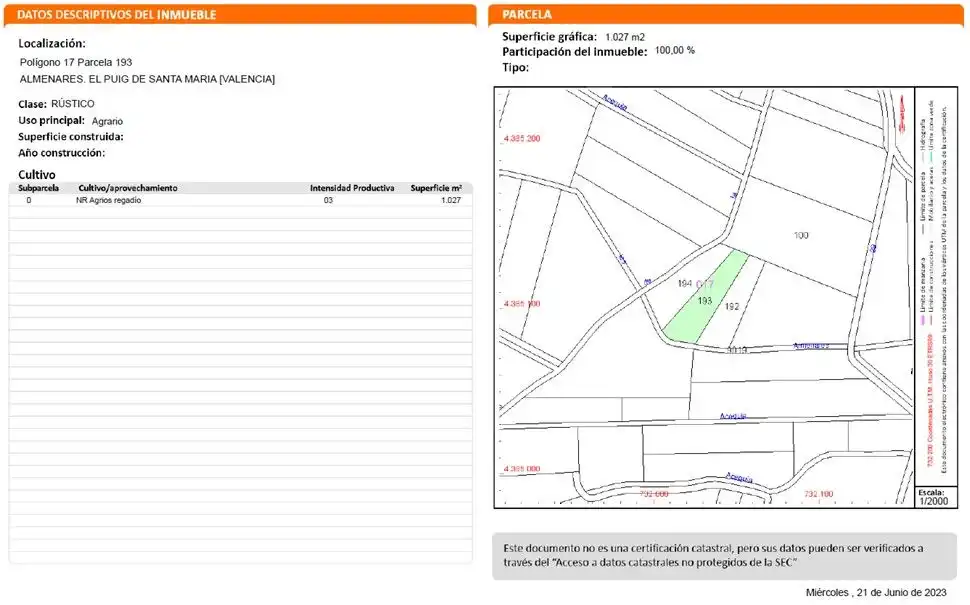Click '1.027' in the Cultivo table row

[451, 200]
